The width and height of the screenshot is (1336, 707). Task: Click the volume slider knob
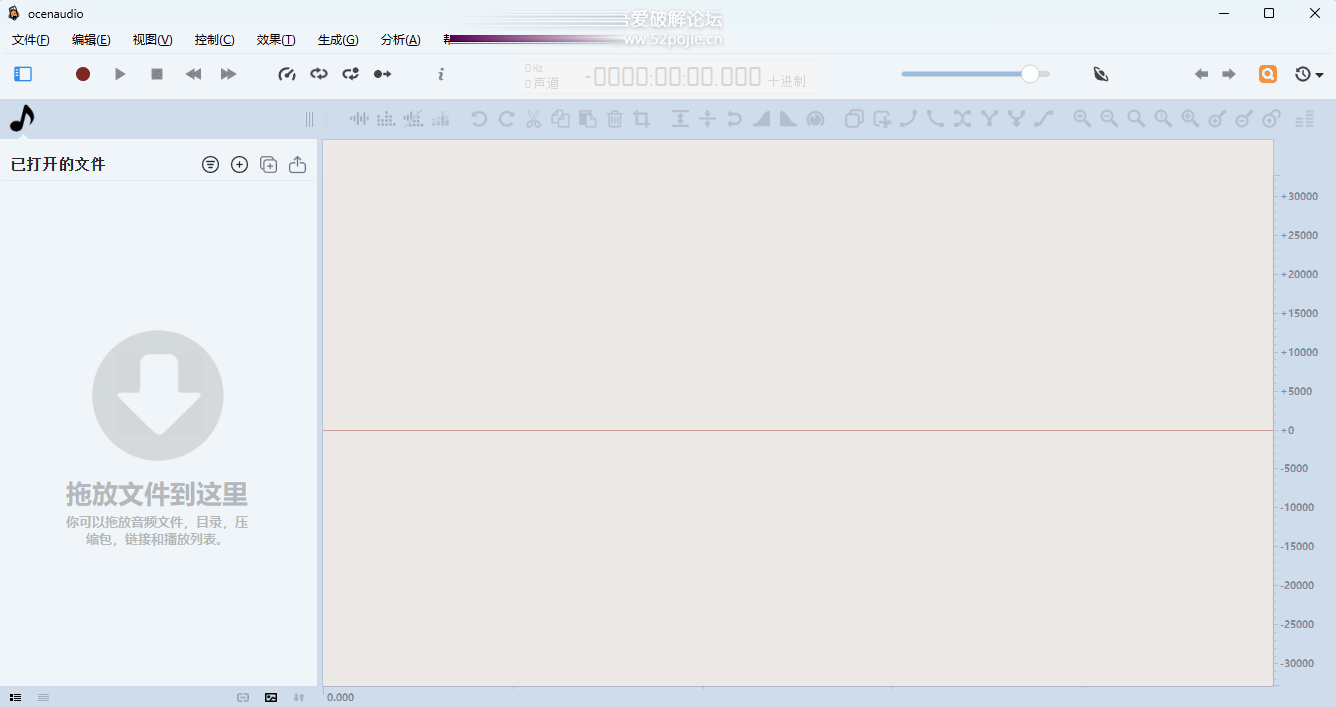pyautogui.click(x=1030, y=74)
